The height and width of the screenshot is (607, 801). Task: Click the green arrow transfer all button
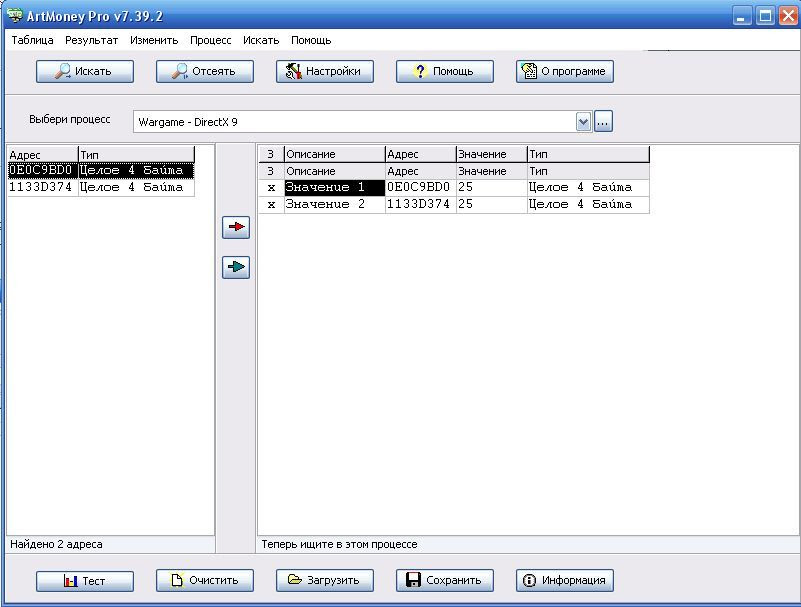click(x=236, y=267)
